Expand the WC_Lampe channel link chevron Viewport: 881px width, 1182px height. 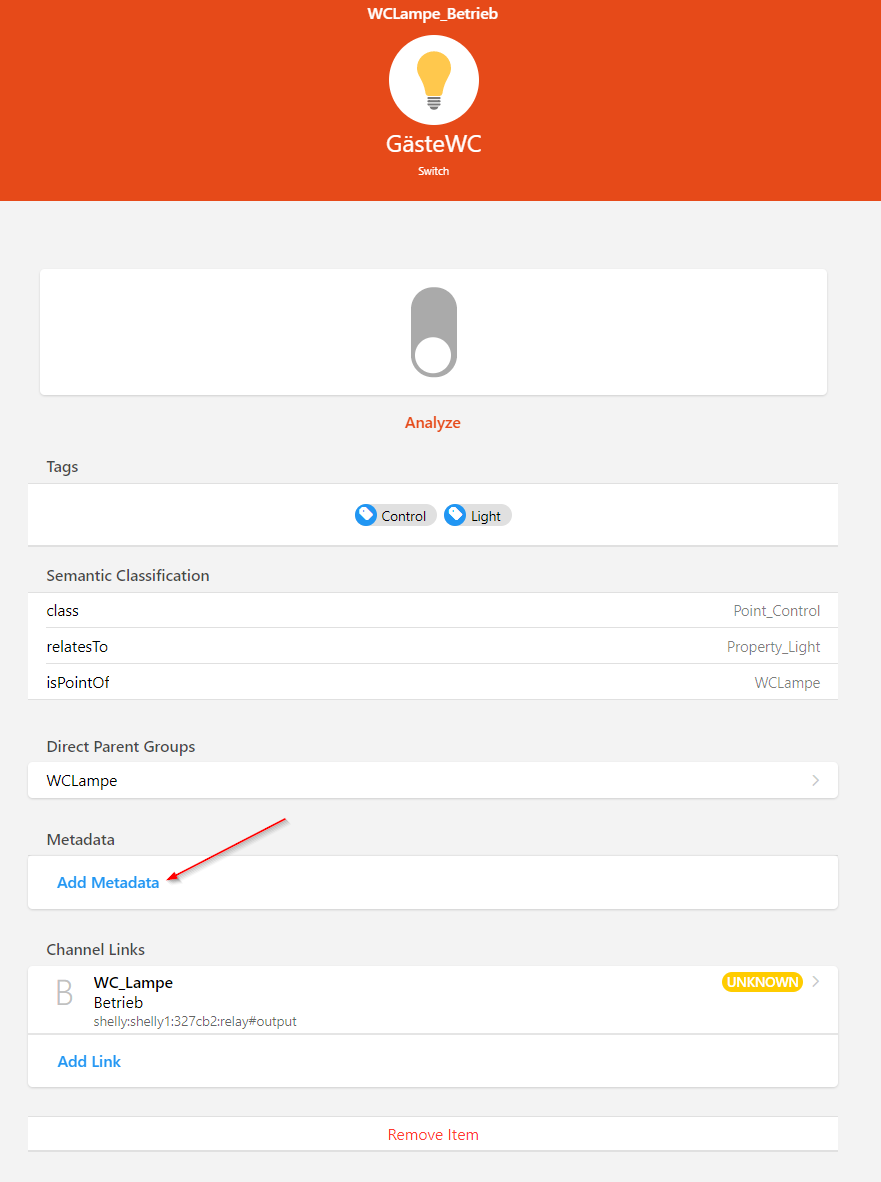(815, 981)
